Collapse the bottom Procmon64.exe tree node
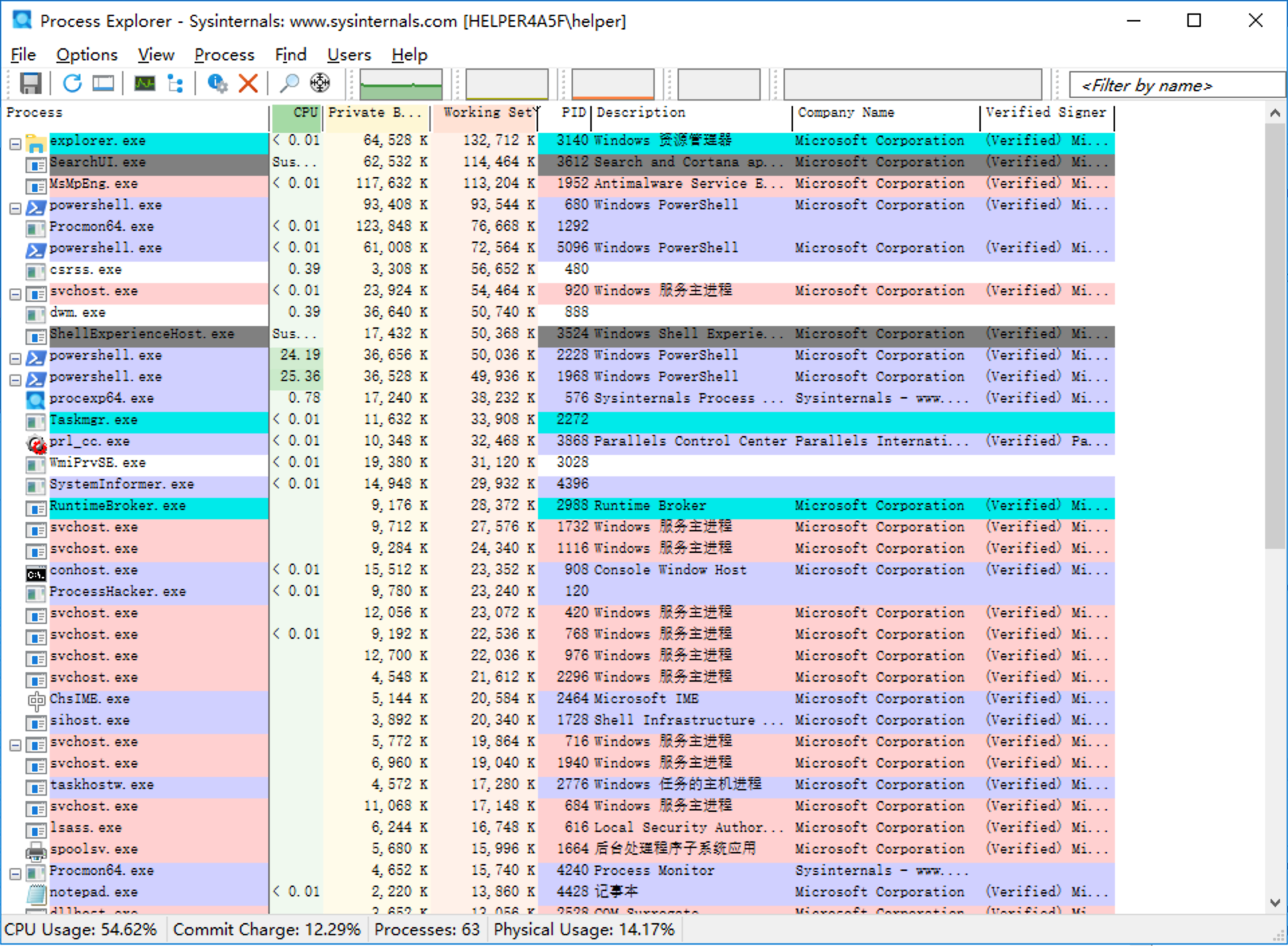Viewport: 1288px width, 946px height. pos(15,874)
